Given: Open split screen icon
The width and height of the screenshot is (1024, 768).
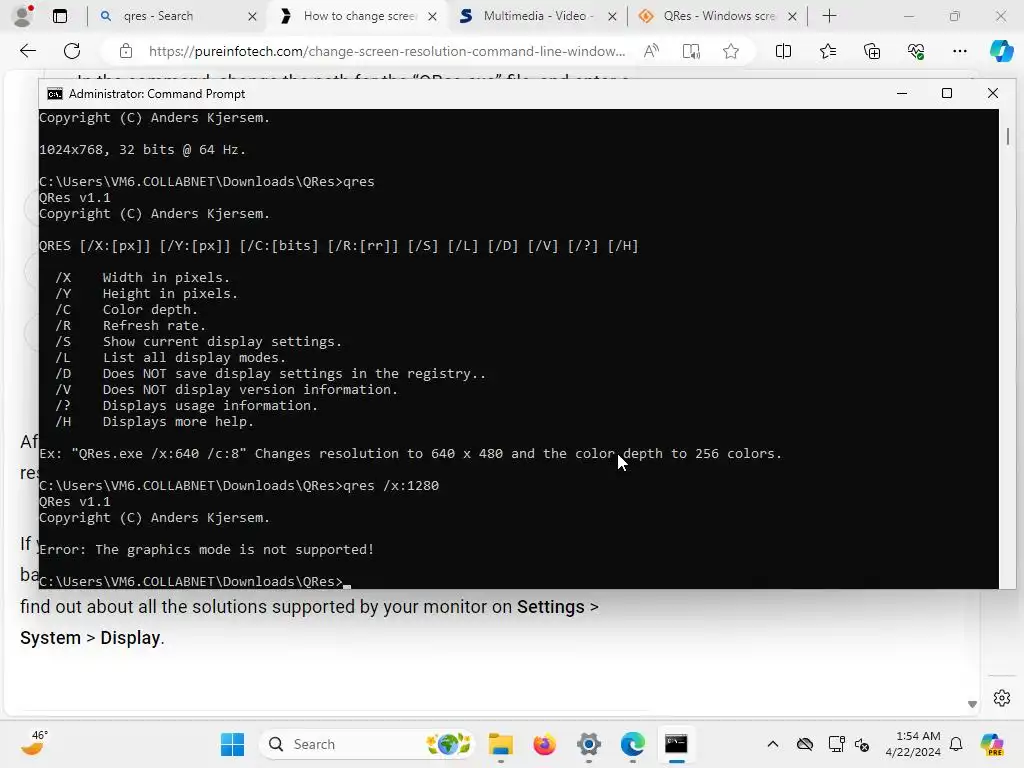Looking at the screenshot, I should [783, 51].
